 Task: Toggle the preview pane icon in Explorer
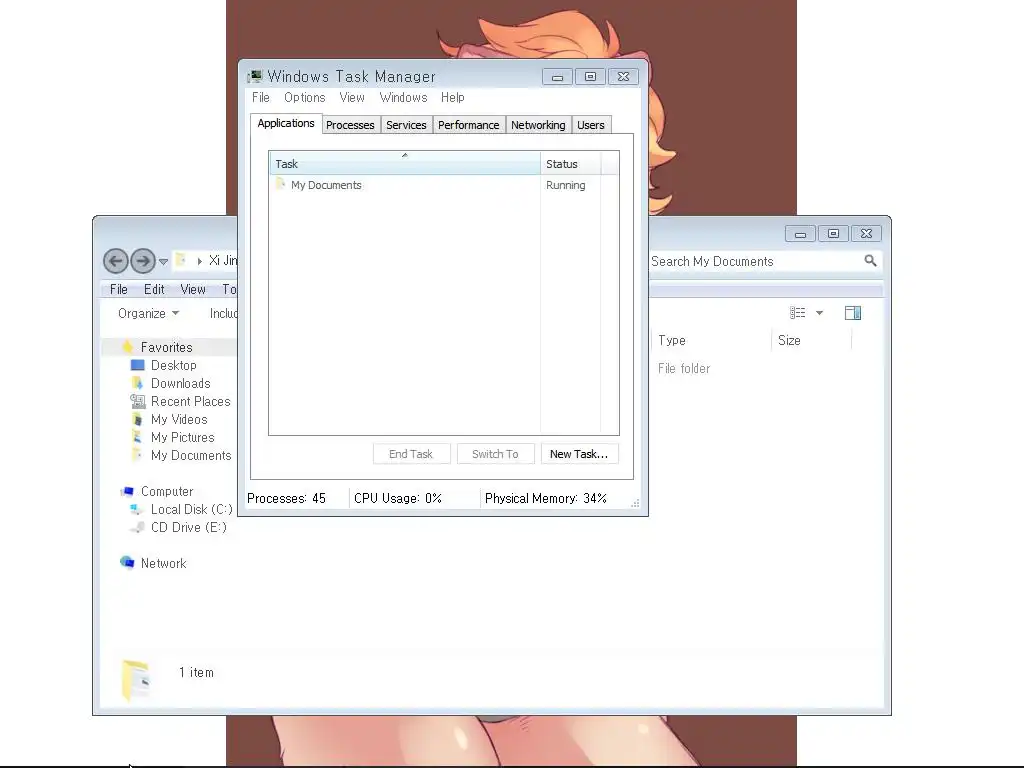click(853, 313)
